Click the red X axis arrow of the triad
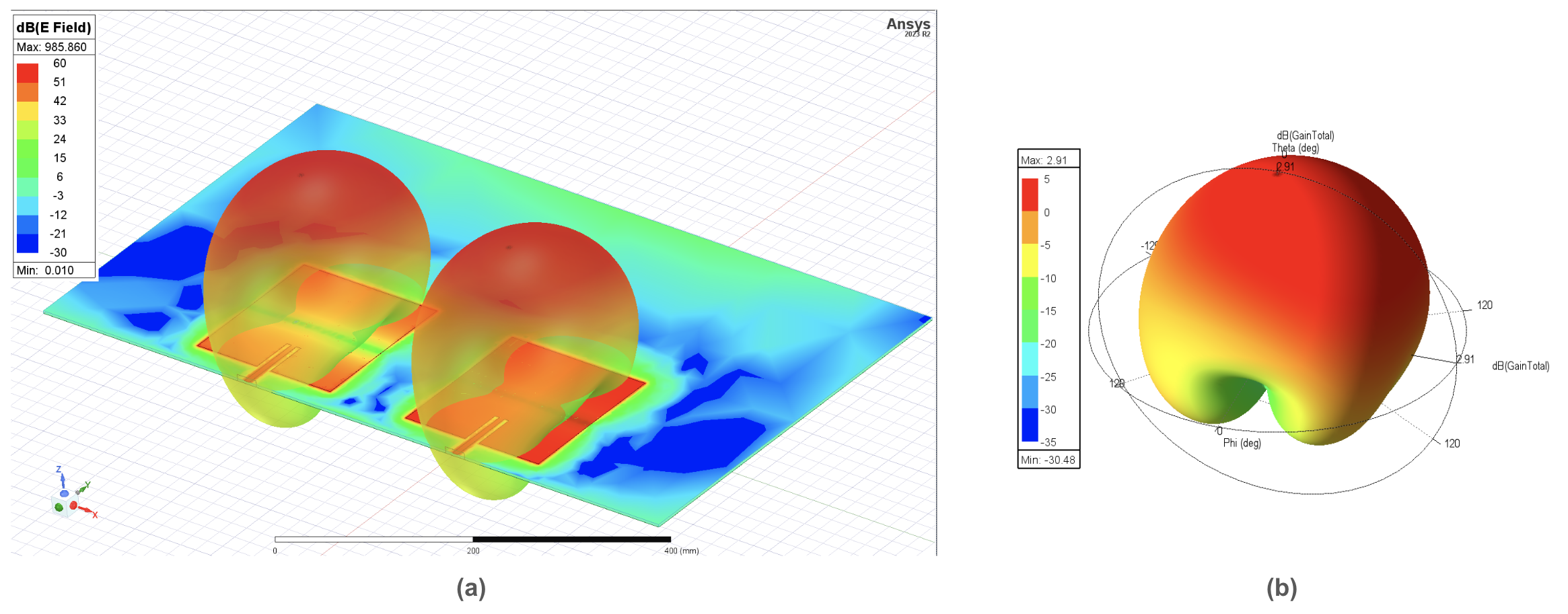Image resolution: width=1568 pixels, height=614 pixels. (86, 511)
